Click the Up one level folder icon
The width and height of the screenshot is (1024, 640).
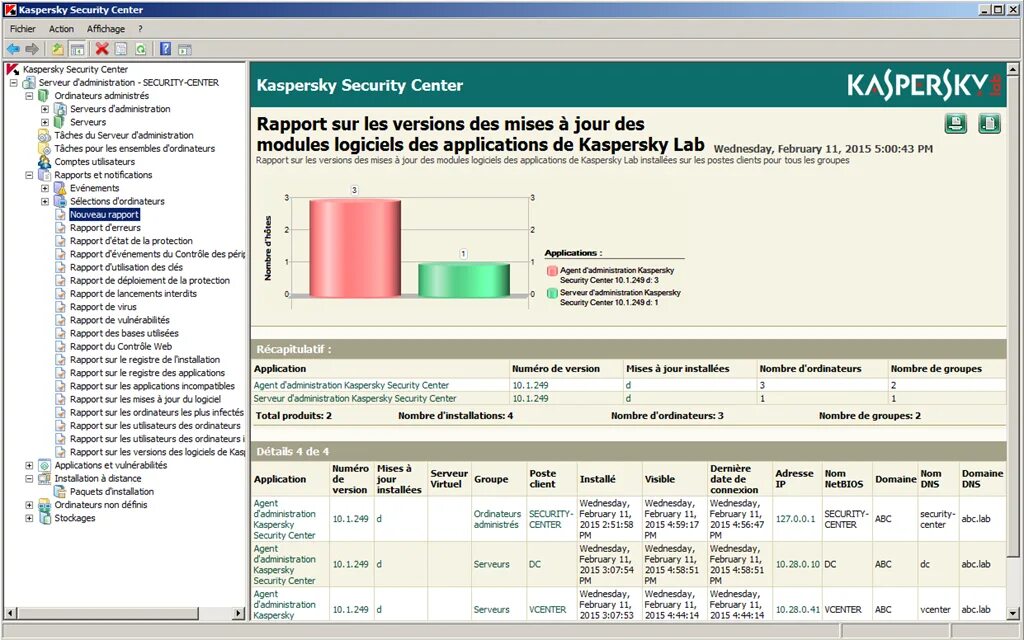click(x=58, y=49)
